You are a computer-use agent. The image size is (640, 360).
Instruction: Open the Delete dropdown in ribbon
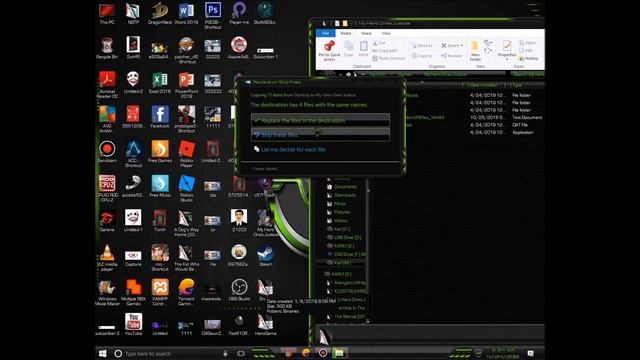pyautogui.click(x=452, y=46)
